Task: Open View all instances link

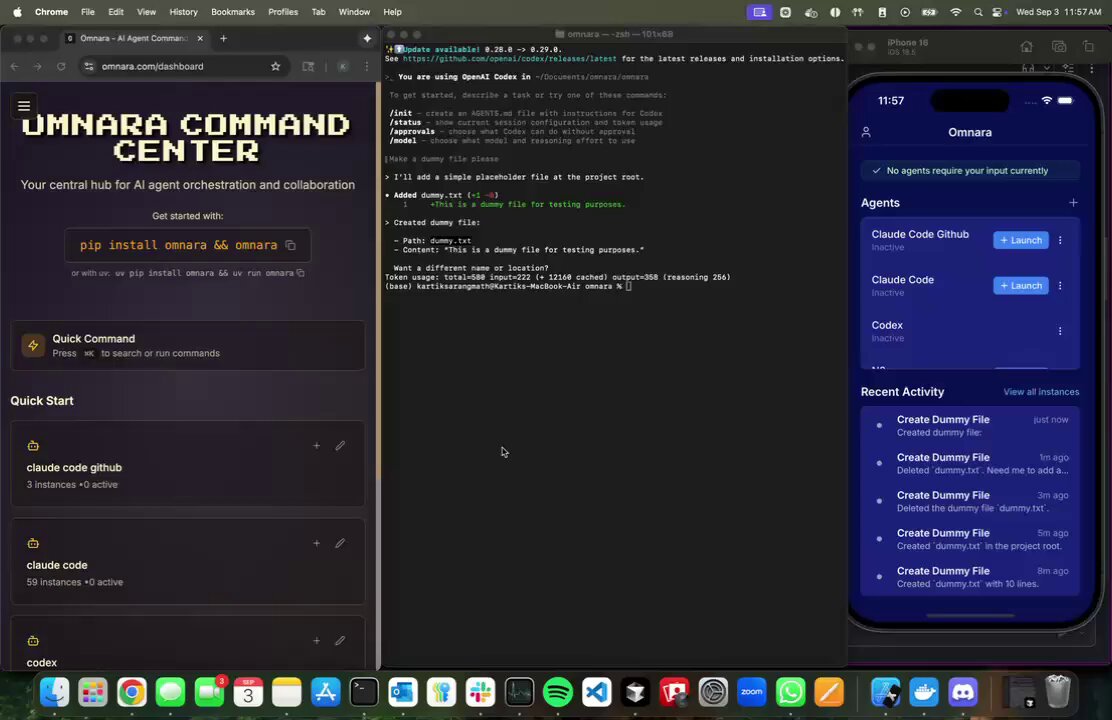Action: point(1040,392)
